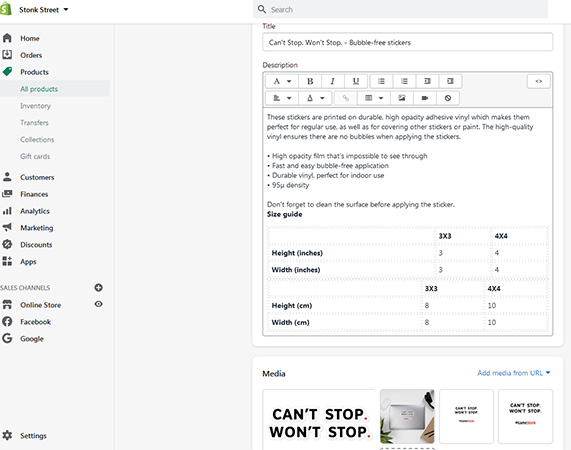The height and width of the screenshot is (450, 571).
Task: Open Products in sidebar
Action: 34,72
